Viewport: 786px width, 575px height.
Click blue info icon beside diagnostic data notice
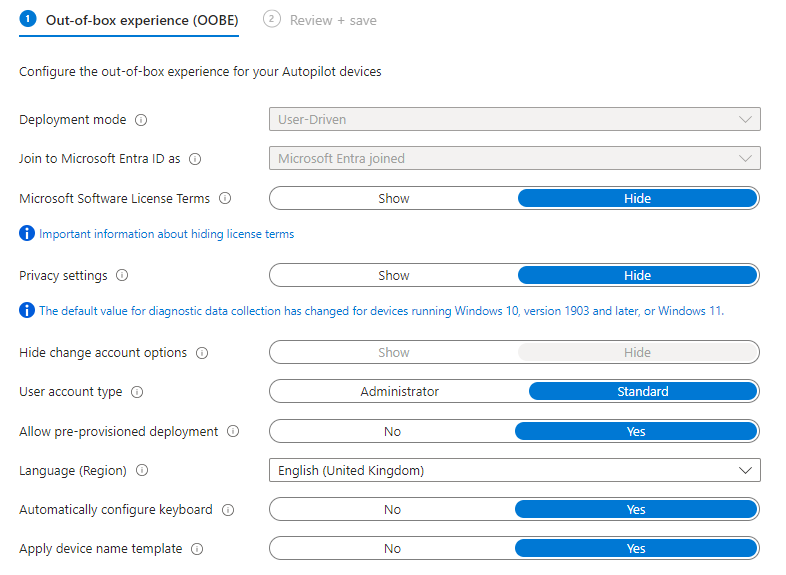pos(27,310)
